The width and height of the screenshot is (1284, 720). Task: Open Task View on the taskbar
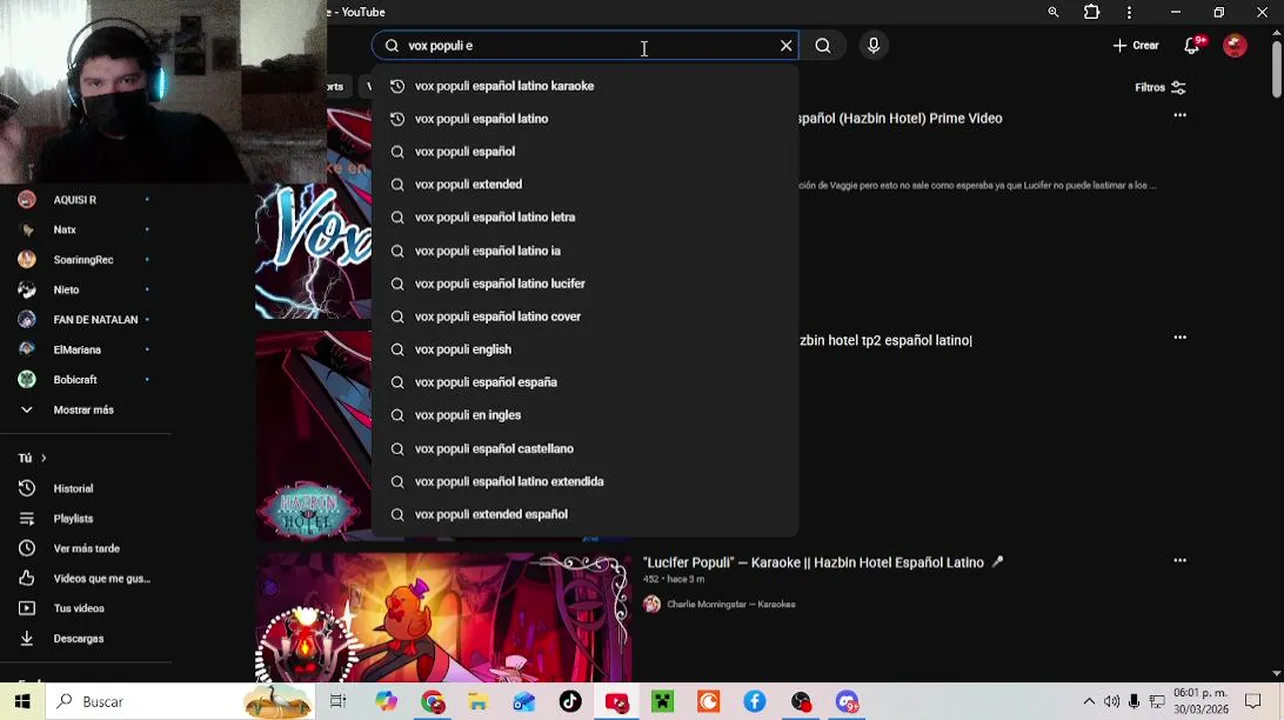click(338, 702)
